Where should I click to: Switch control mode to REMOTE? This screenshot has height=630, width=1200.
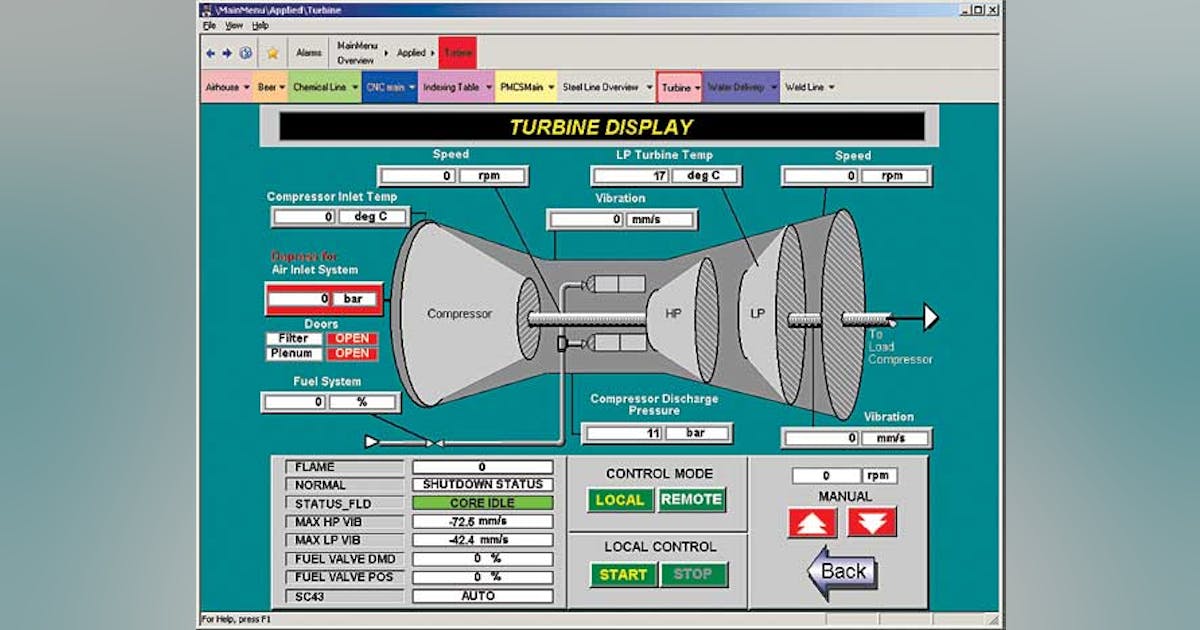(x=692, y=500)
